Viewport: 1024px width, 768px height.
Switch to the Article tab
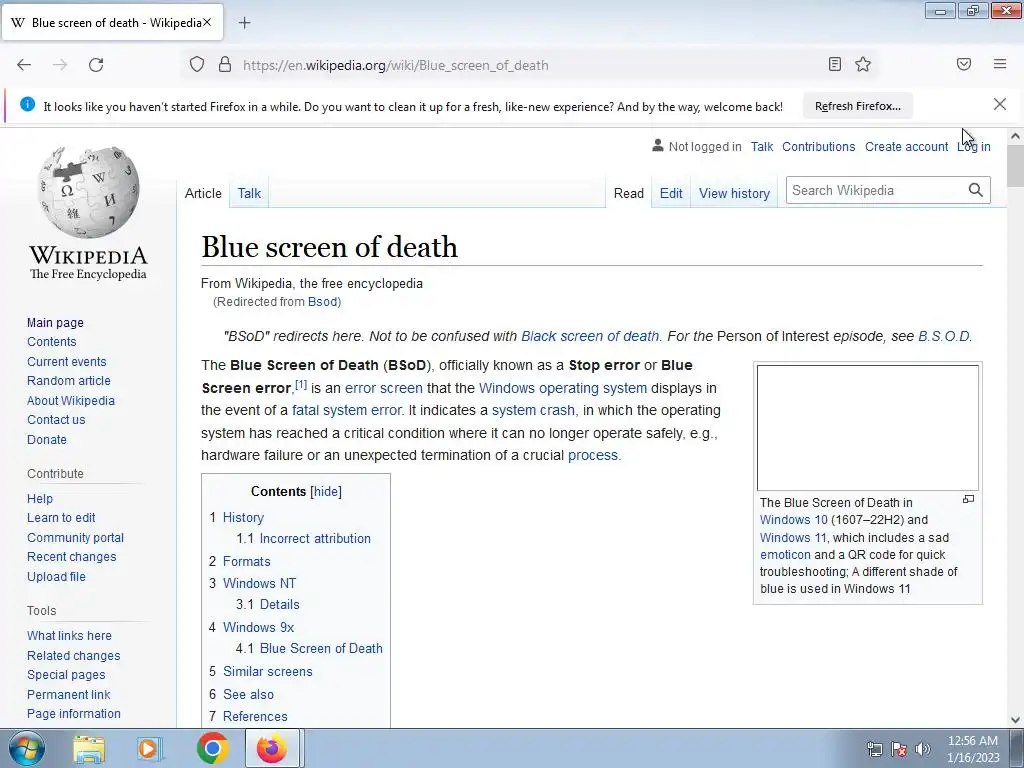203,193
